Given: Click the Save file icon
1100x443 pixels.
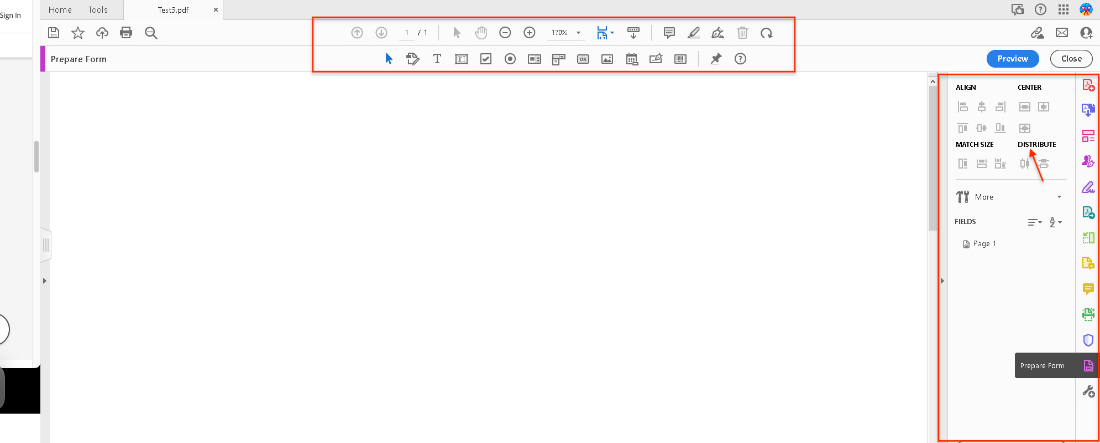Looking at the screenshot, I should point(54,33).
